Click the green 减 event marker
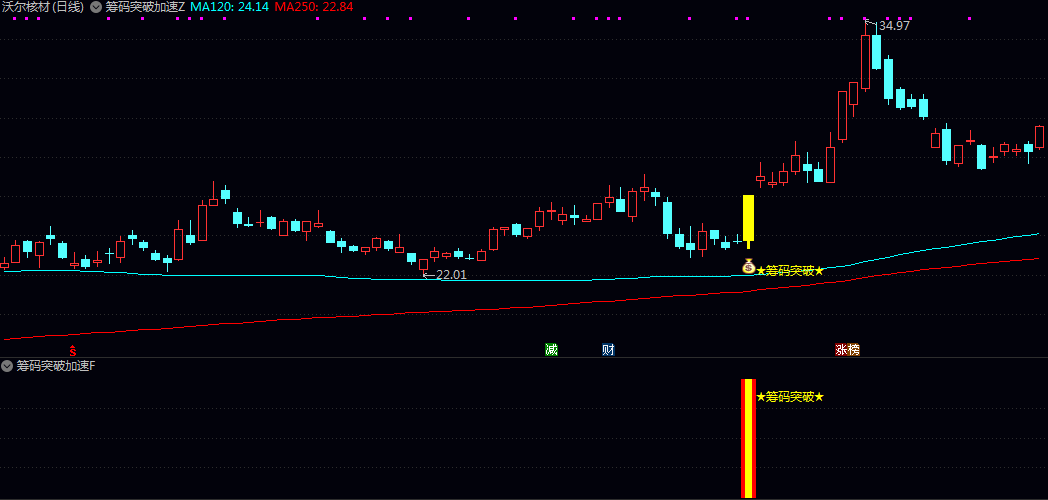The height and width of the screenshot is (500, 1048). point(551,350)
